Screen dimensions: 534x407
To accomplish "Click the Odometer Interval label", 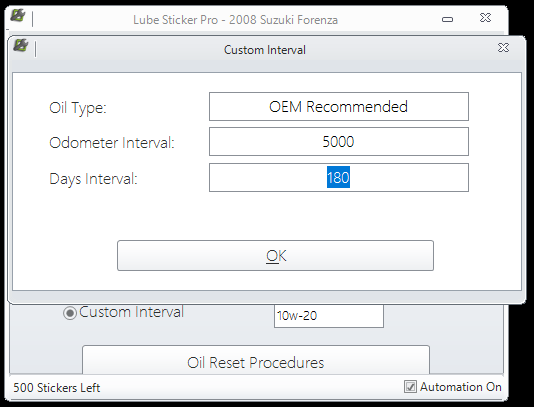I will point(112,143).
